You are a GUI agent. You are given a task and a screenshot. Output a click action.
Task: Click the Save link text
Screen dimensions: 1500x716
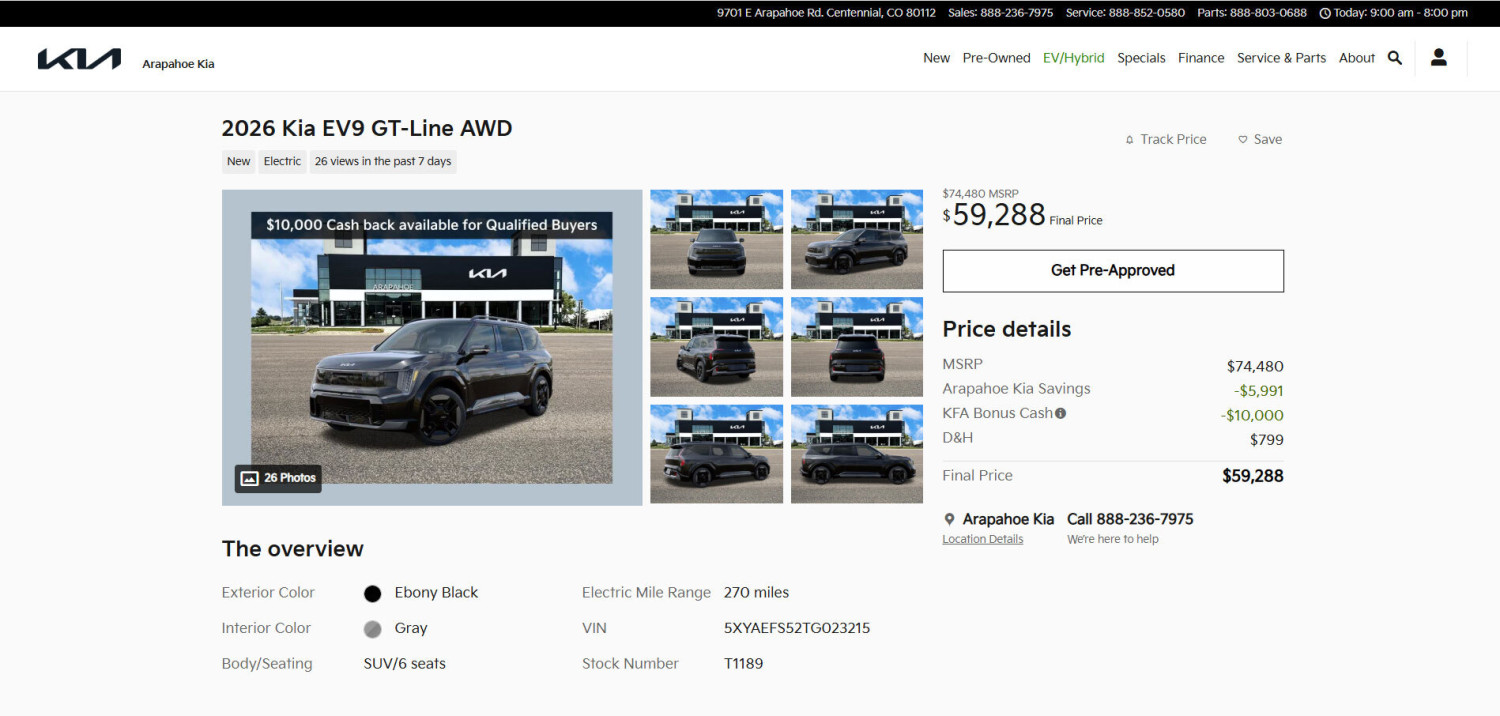tap(1267, 139)
